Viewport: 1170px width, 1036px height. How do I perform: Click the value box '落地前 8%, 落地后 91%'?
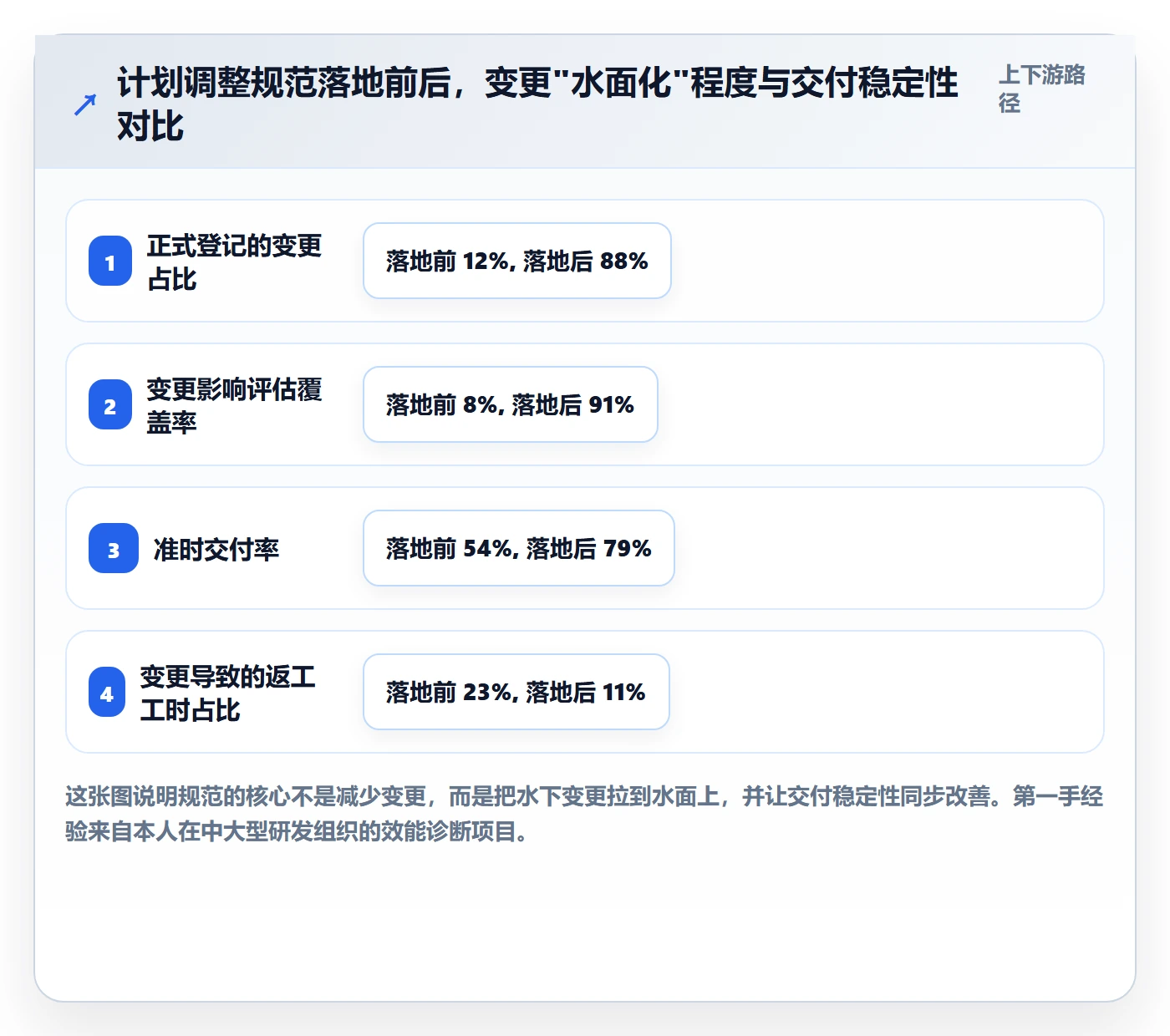point(511,404)
